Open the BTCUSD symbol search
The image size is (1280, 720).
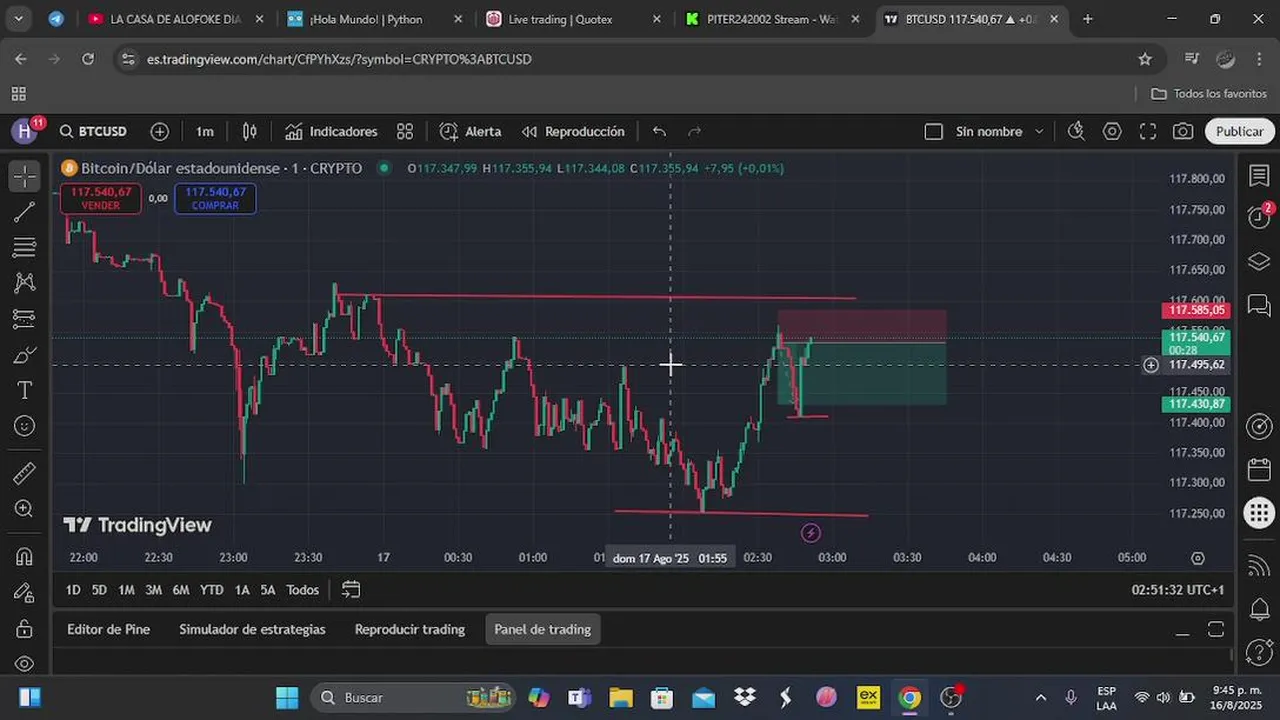click(x=93, y=131)
